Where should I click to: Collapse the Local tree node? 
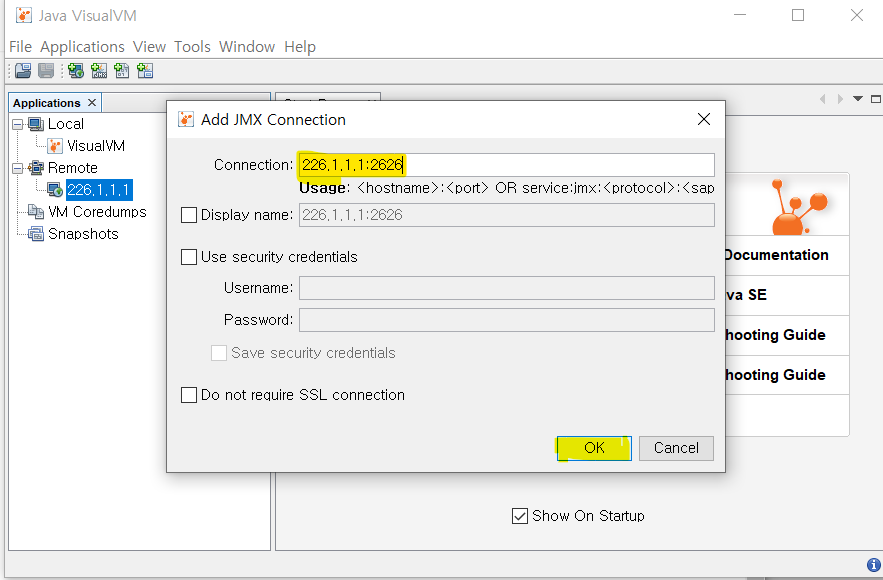tap(17, 124)
